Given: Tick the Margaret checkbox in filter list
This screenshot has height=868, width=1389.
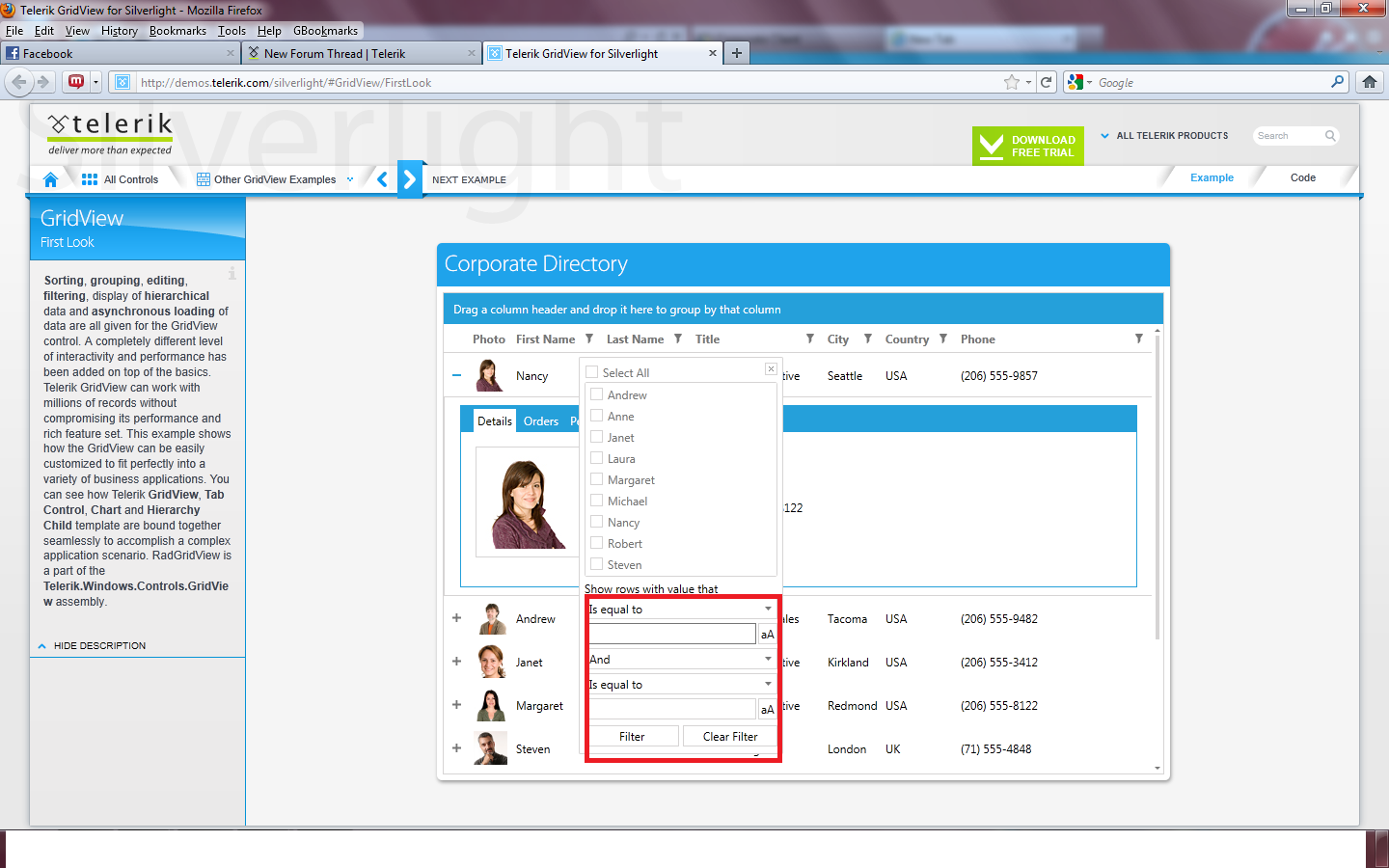Looking at the screenshot, I should [x=597, y=479].
